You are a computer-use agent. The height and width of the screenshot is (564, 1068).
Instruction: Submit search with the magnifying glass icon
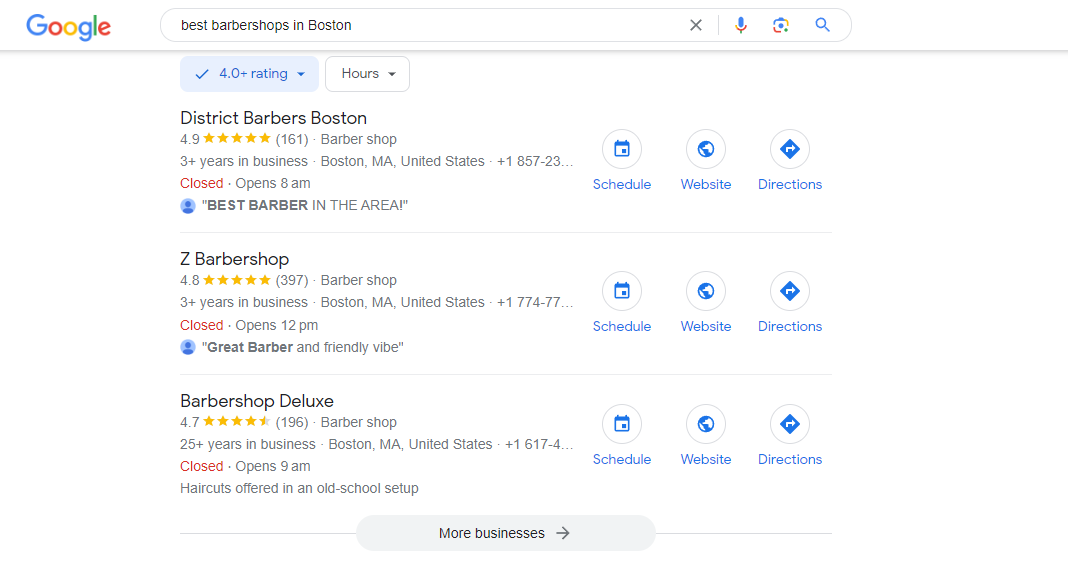coord(822,25)
